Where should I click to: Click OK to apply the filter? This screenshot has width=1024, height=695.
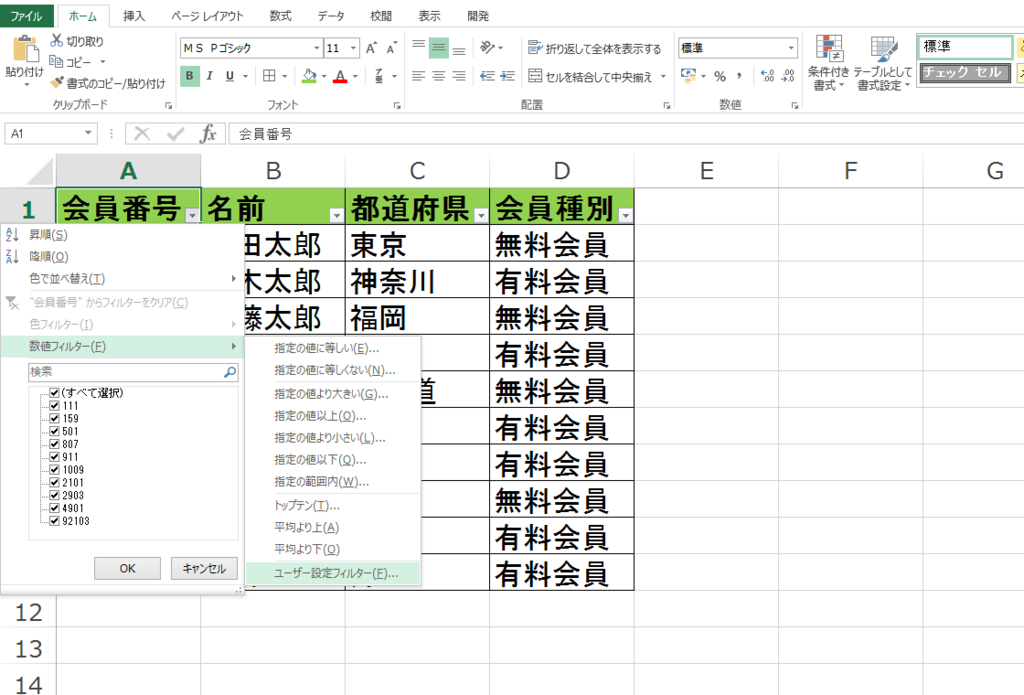click(x=127, y=567)
